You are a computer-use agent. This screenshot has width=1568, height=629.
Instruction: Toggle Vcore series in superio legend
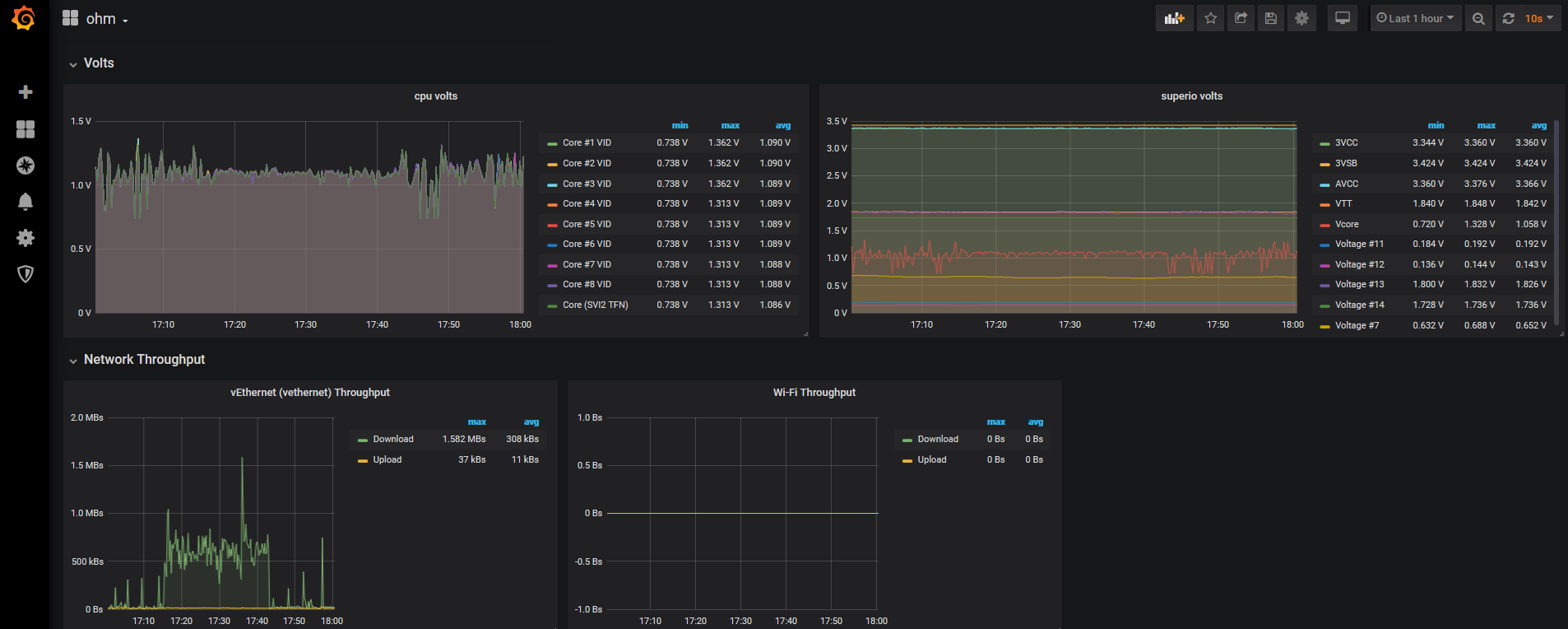1346,225
